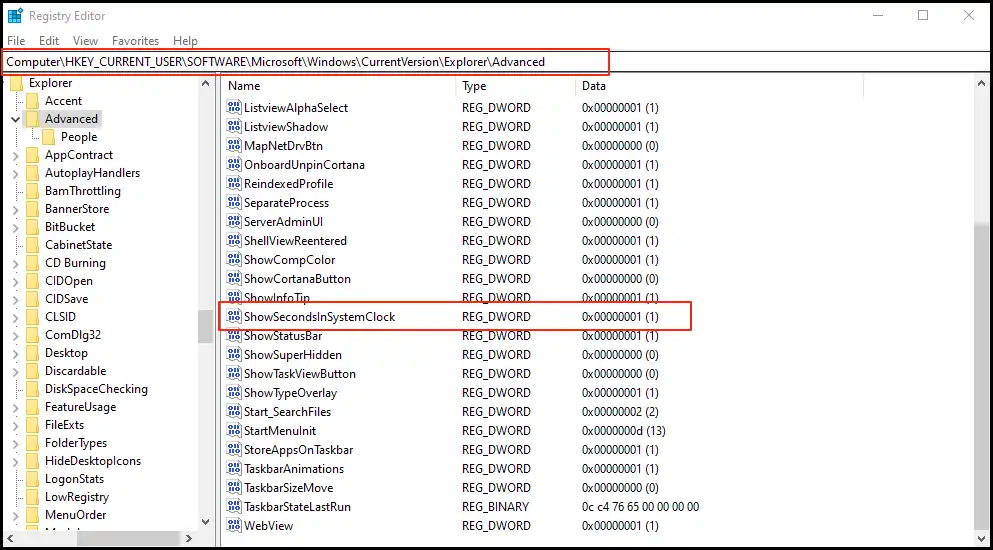
Task: Click the People subkey folder icon
Action: (x=49, y=137)
